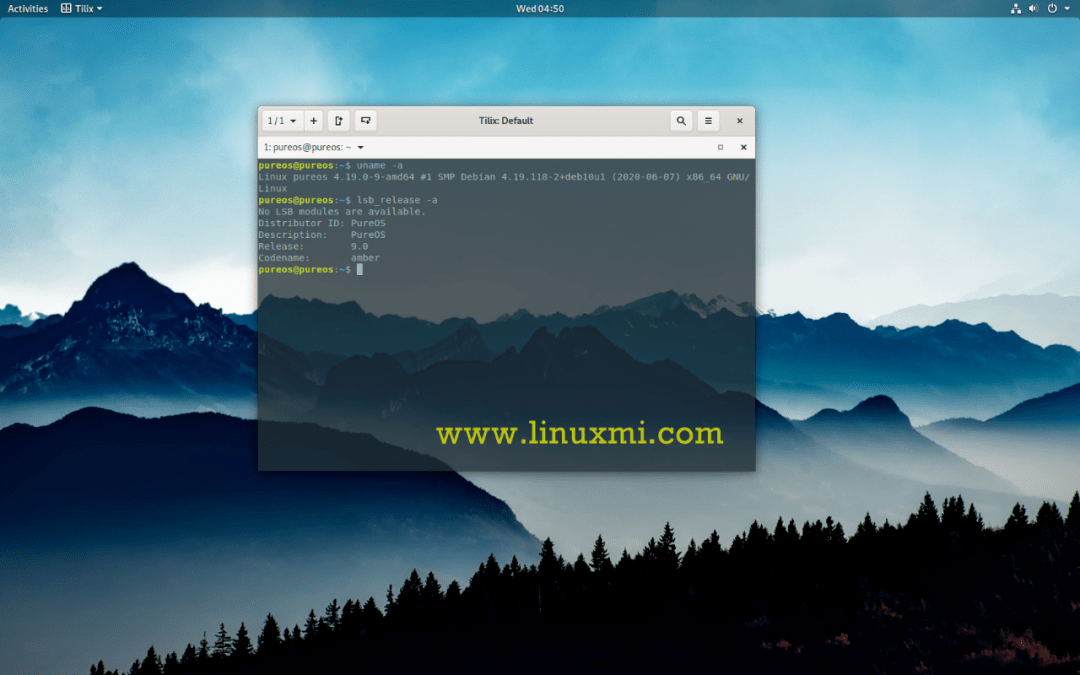This screenshot has width=1080, height=675.
Task: Close the pureos terminal pane
Action: tap(743, 146)
